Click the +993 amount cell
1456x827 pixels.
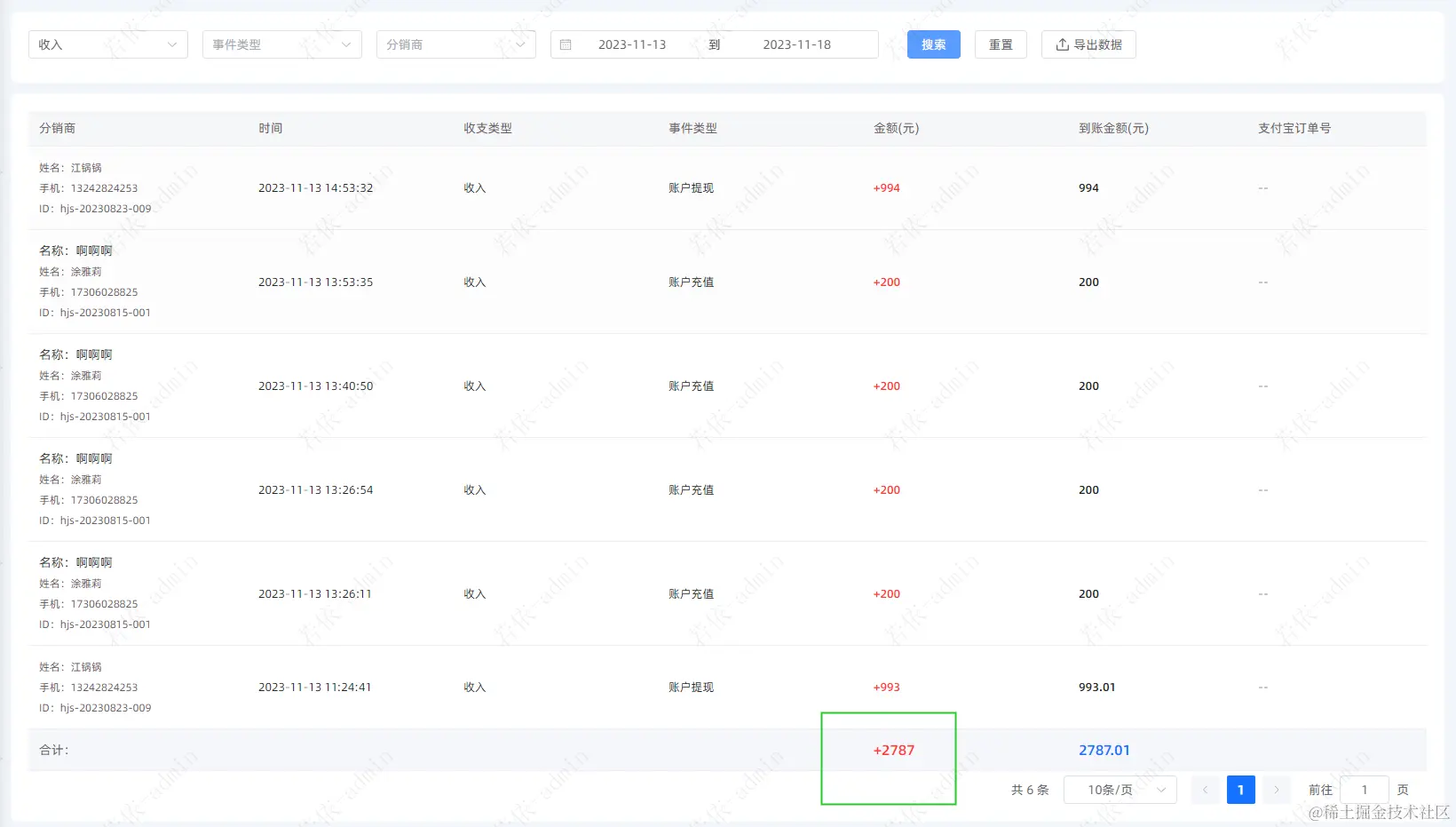point(887,688)
